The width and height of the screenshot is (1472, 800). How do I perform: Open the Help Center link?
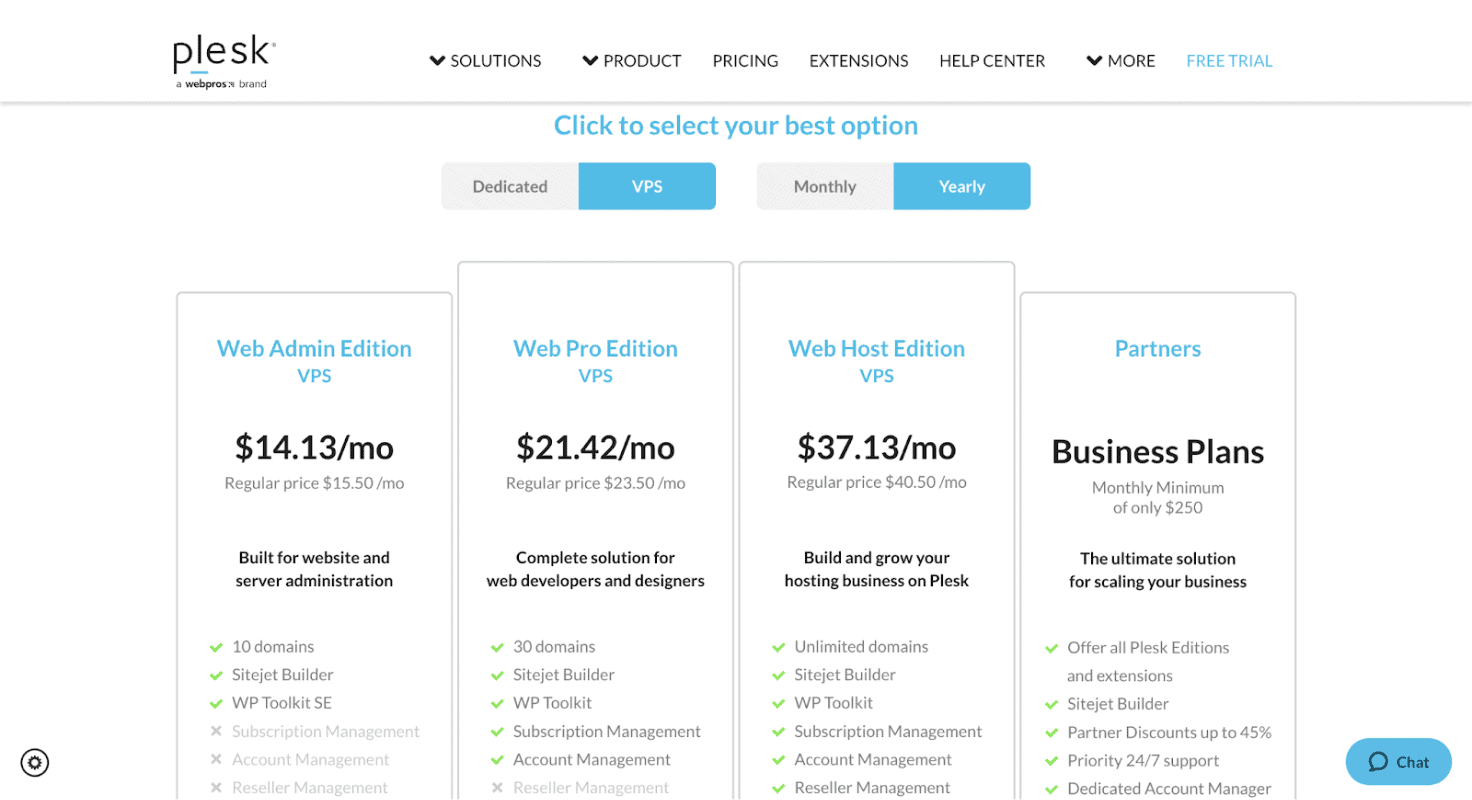[992, 61]
